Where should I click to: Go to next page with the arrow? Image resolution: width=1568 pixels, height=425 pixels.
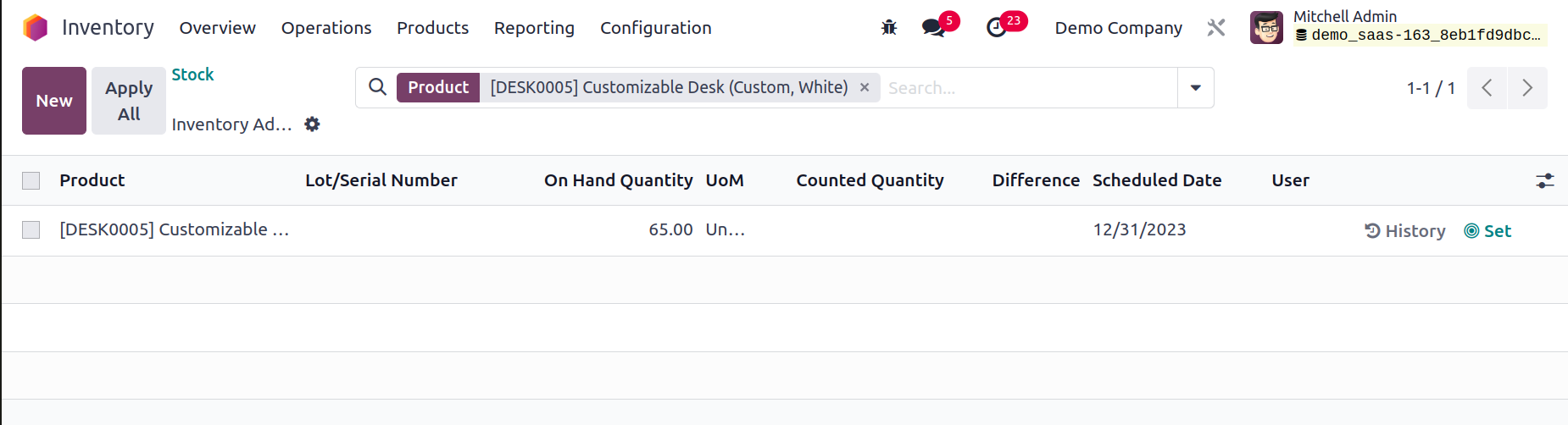[x=1527, y=88]
